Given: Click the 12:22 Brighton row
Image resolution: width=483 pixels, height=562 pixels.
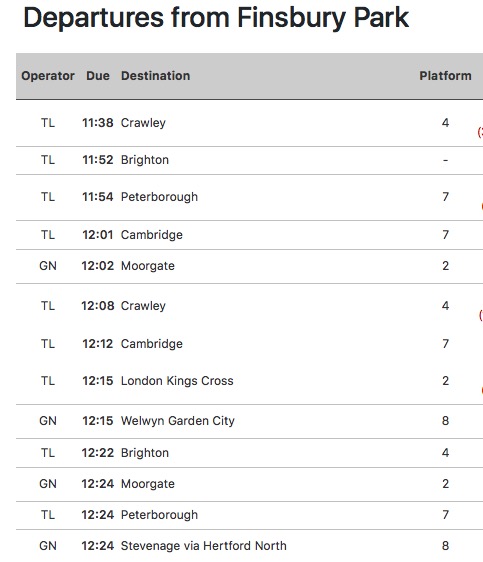Looking at the screenshot, I should 249,453.
